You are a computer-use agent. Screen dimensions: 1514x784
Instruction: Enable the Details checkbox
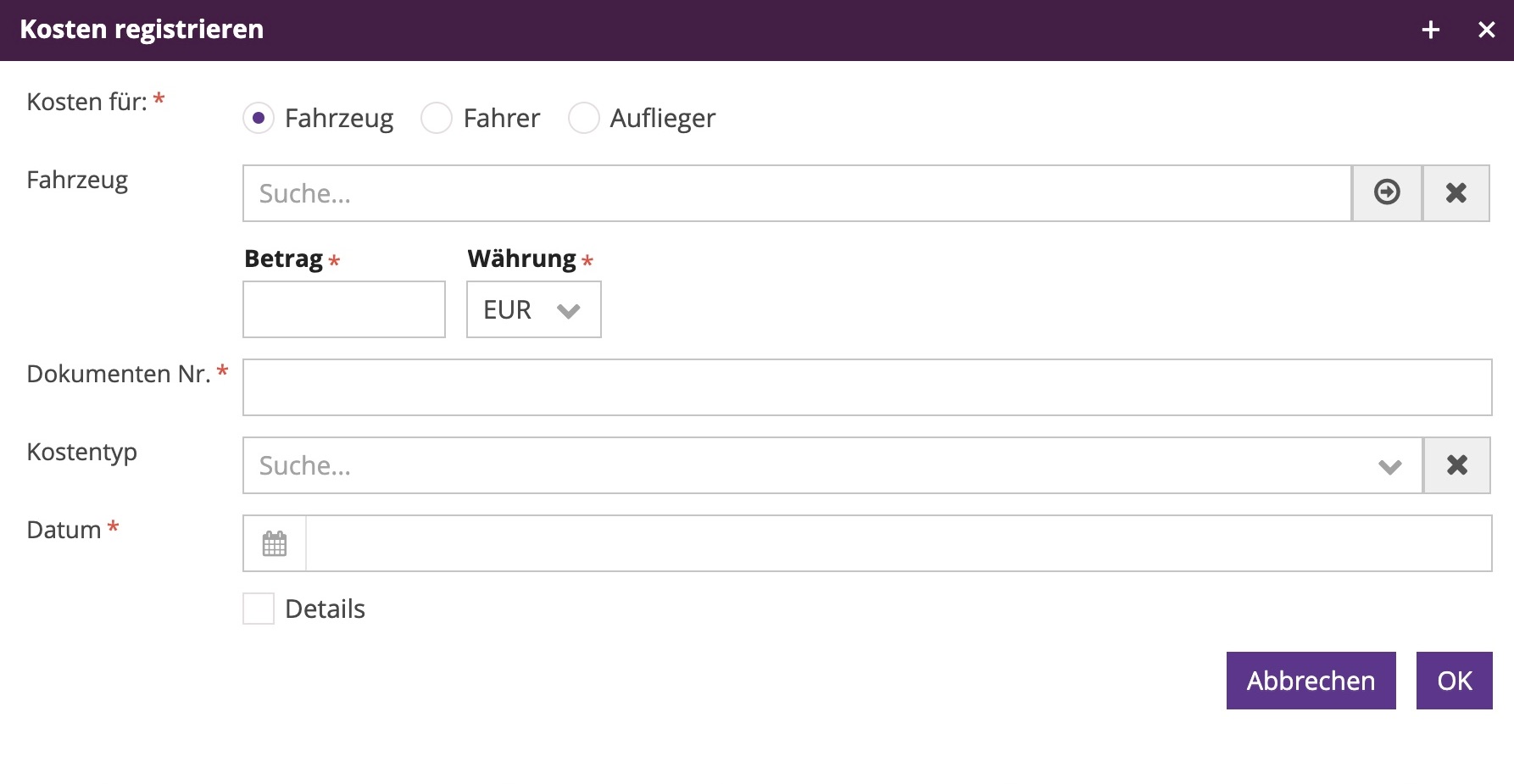pos(259,609)
